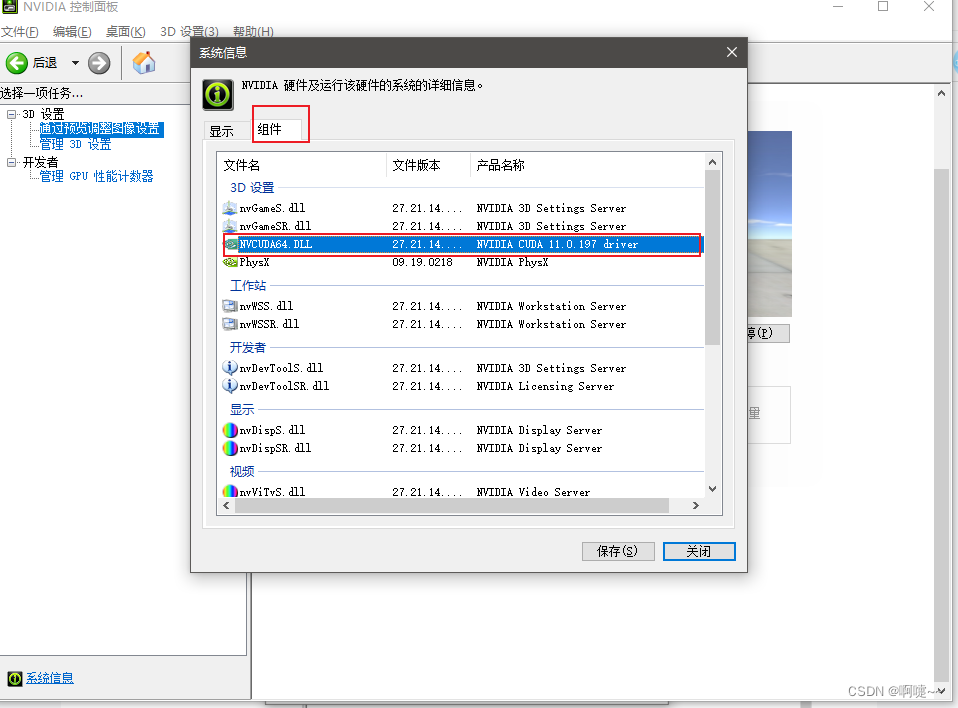This screenshot has width=958, height=708.
Task: Click the nvWSSR.dll file icon
Action: click(230, 324)
